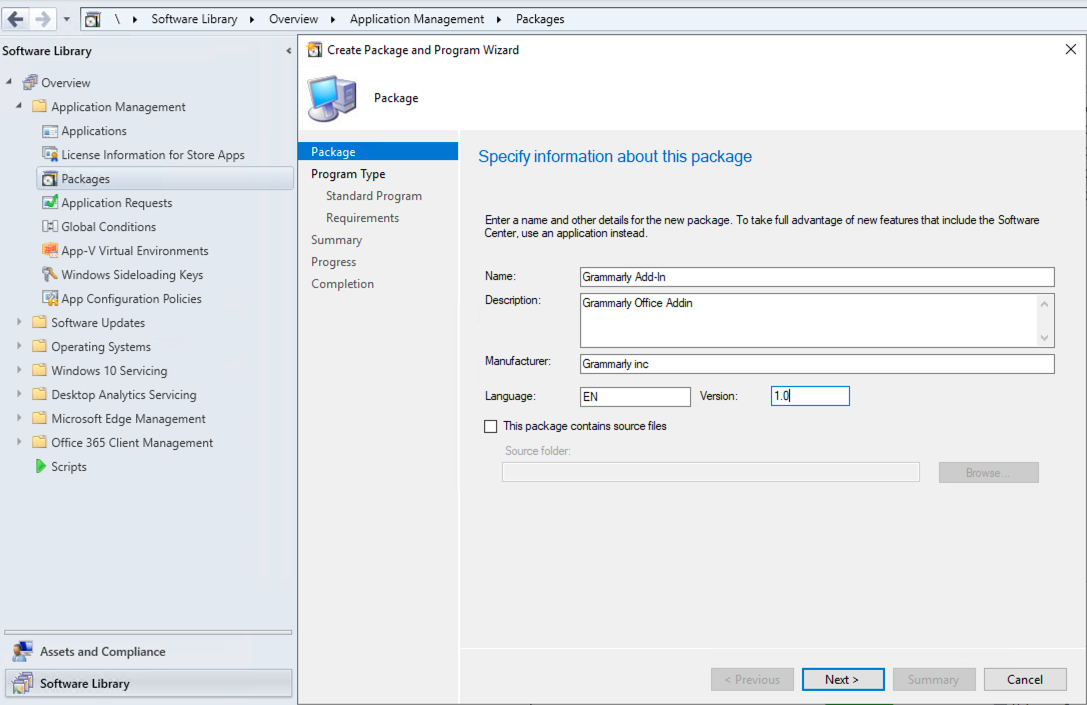Image resolution: width=1087 pixels, height=705 pixels.
Task: Click Description scrollbar down arrow
Action: 1045,338
